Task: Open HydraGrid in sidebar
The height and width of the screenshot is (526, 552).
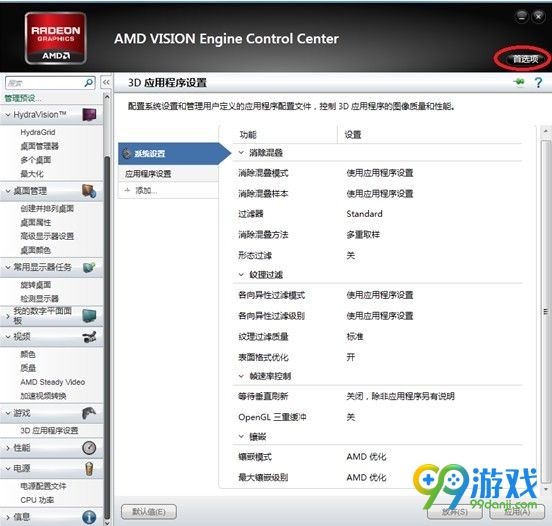Action: coord(38,132)
